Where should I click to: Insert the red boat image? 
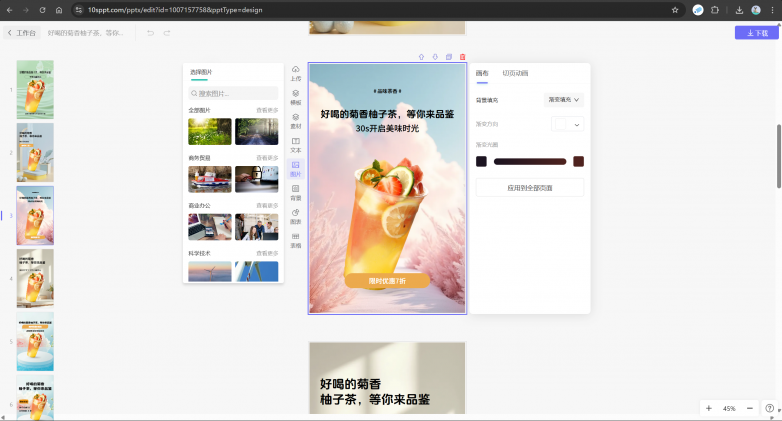point(209,179)
